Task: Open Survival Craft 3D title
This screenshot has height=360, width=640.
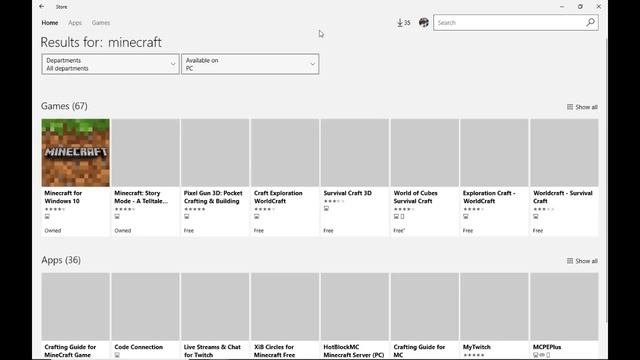Action: [x=348, y=193]
